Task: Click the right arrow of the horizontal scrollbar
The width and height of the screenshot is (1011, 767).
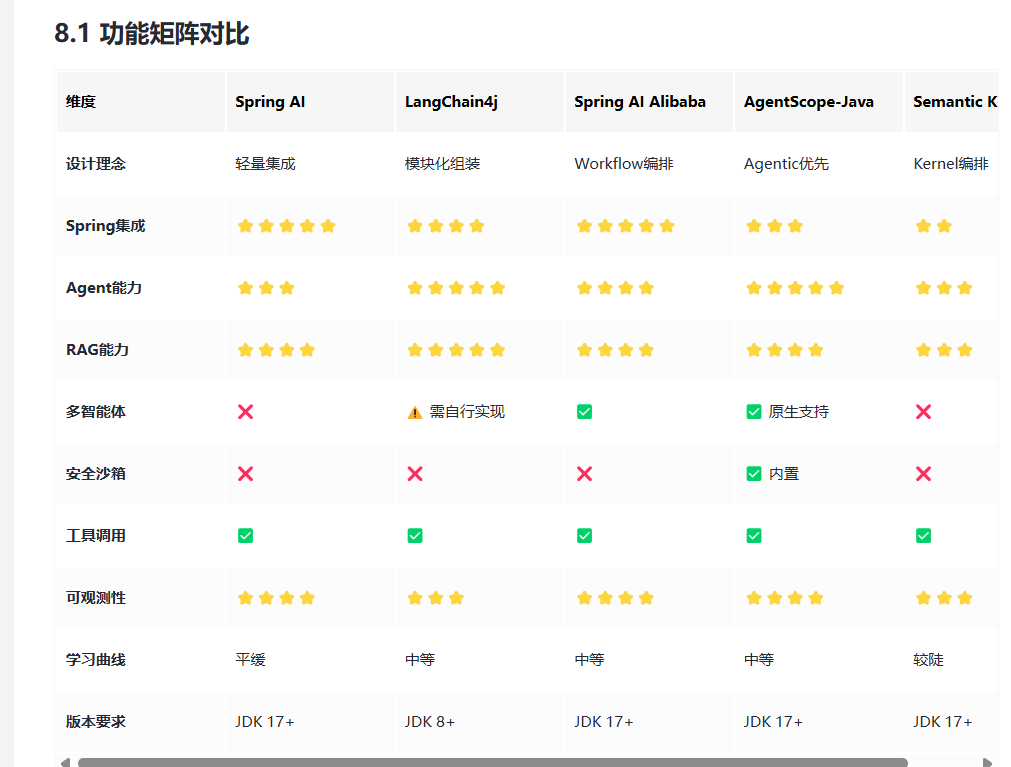Action: pyautogui.click(x=987, y=762)
